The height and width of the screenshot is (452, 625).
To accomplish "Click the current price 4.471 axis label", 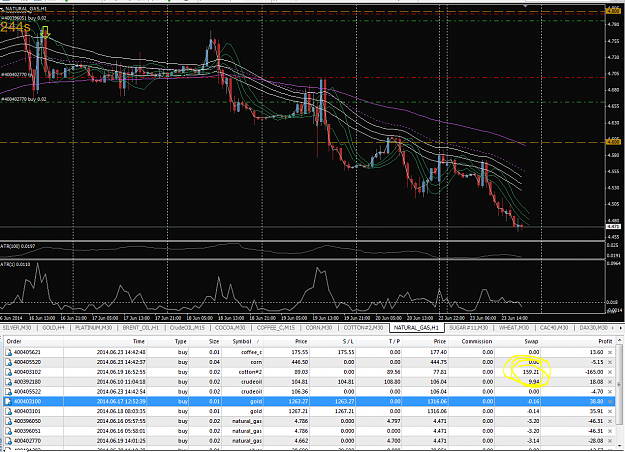I will 613,227.
